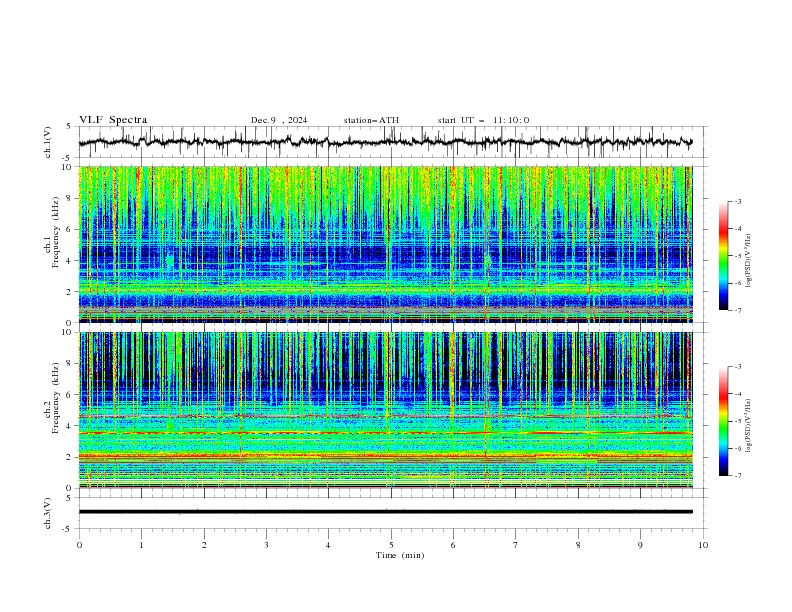Select the ch.1 "Frequency (kHz)" axis label
The height and width of the screenshot is (612, 792).
[56, 232]
